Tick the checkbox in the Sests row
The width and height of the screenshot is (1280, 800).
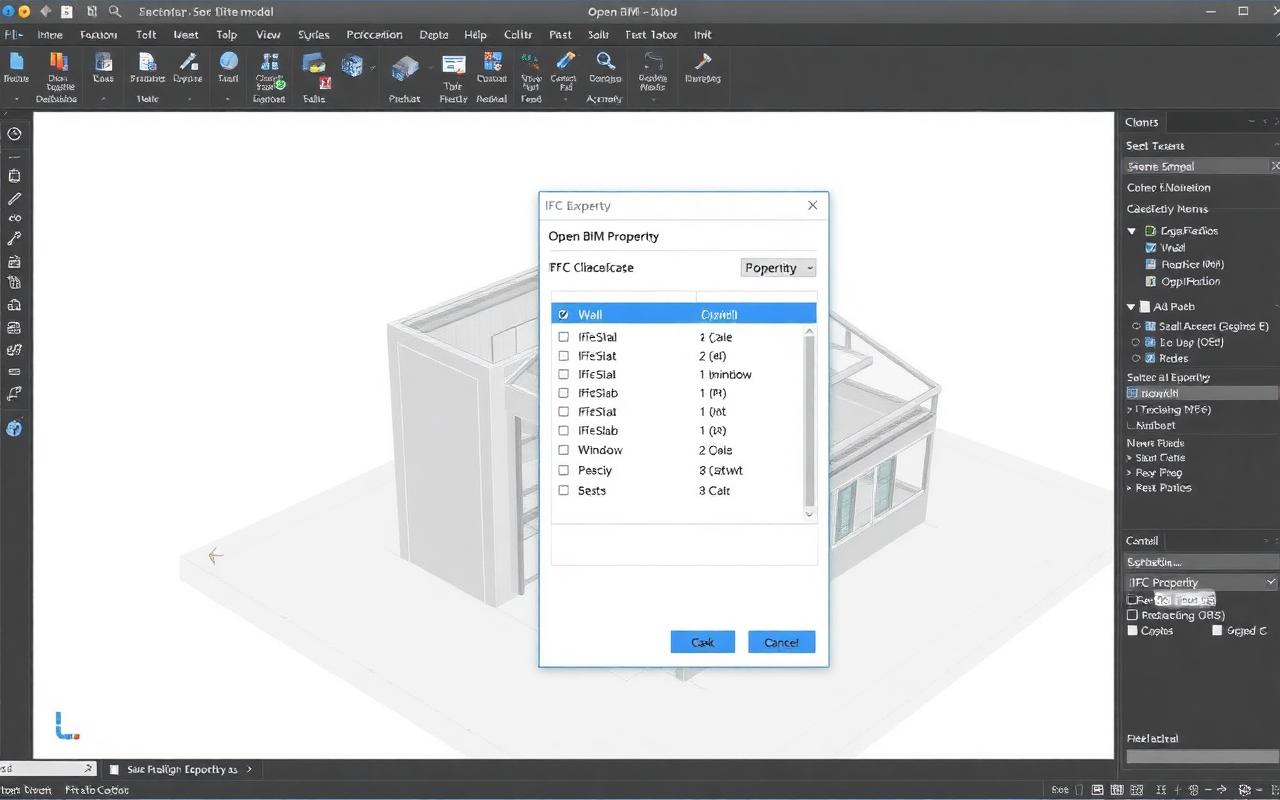point(564,491)
